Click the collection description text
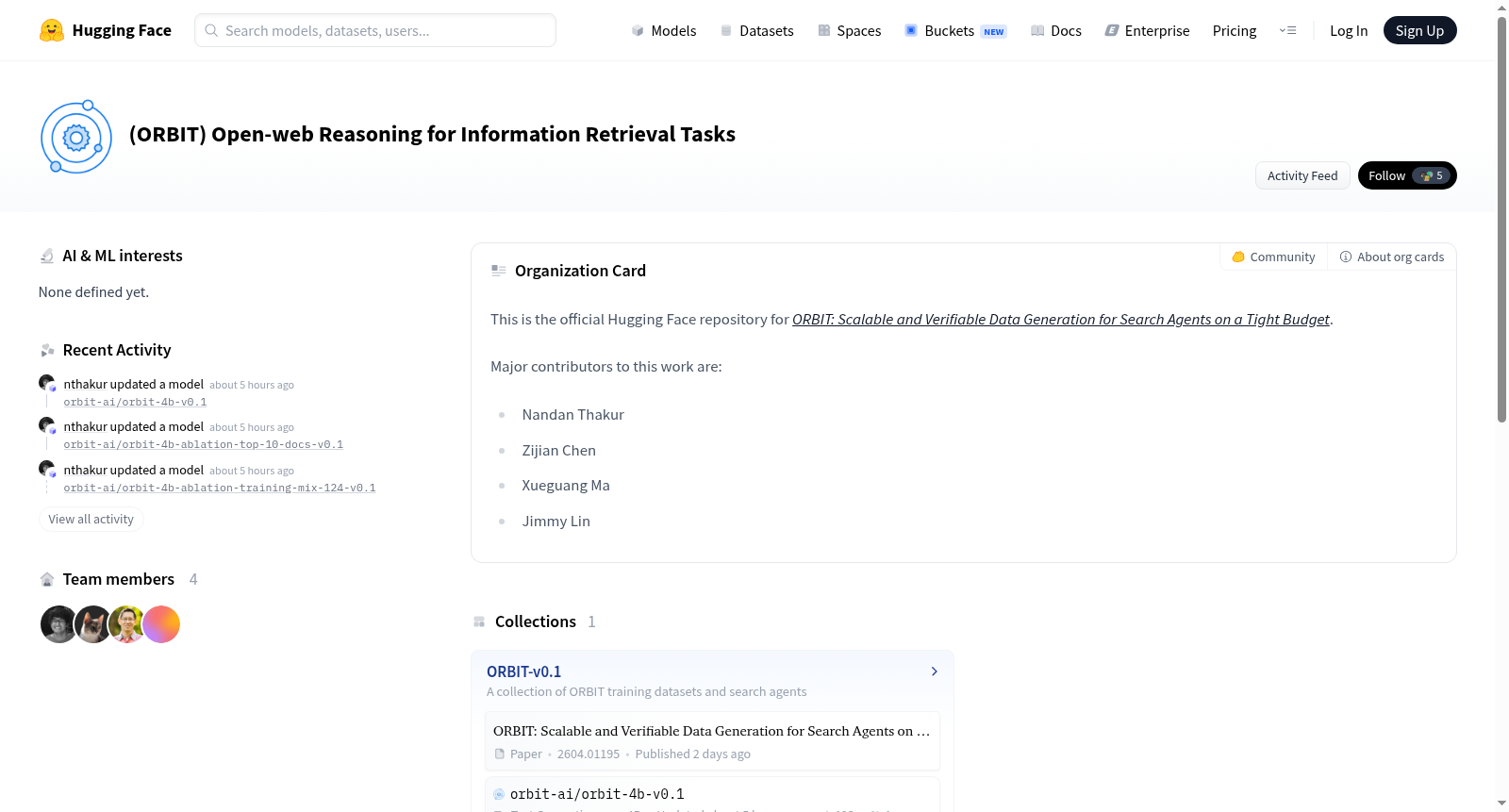The width and height of the screenshot is (1509, 812). click(647, 692)
